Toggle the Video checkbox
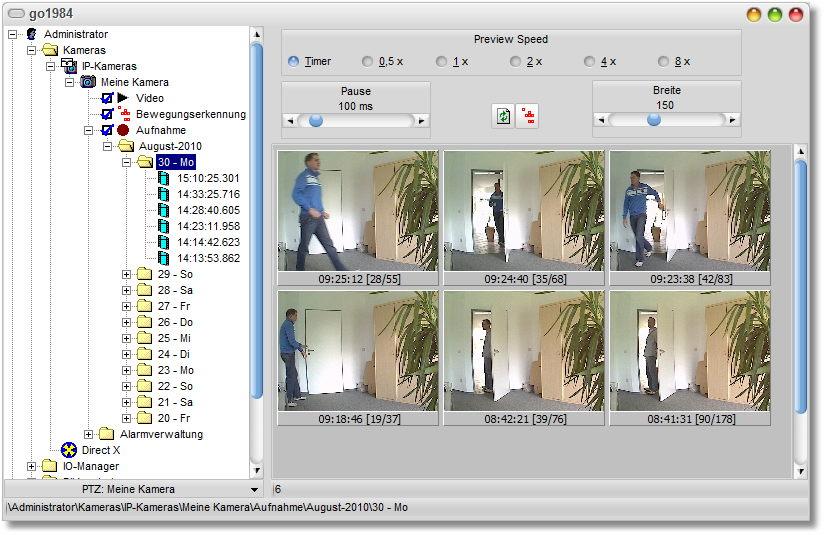This screenshot has width=824, height=535. pos(107,98)
